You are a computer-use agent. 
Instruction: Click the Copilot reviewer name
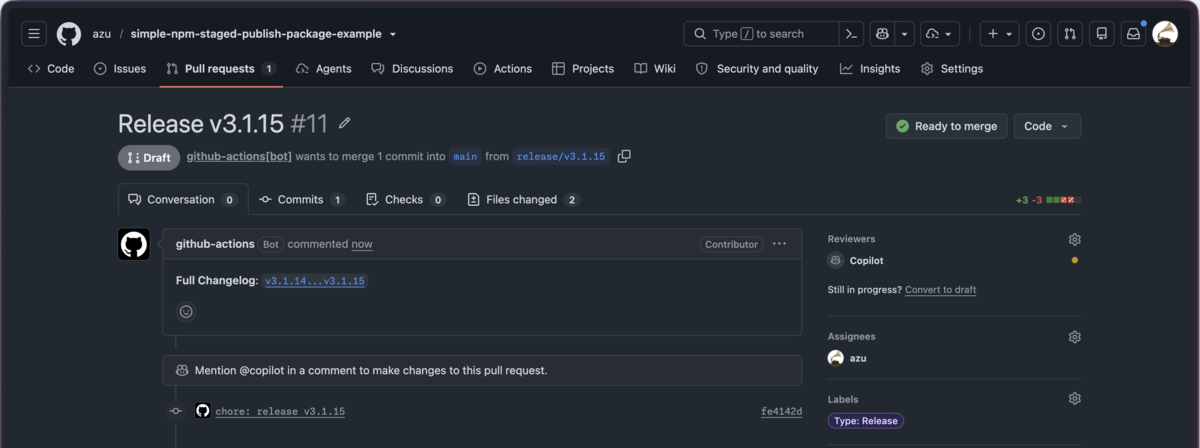[x=867, y=261]
